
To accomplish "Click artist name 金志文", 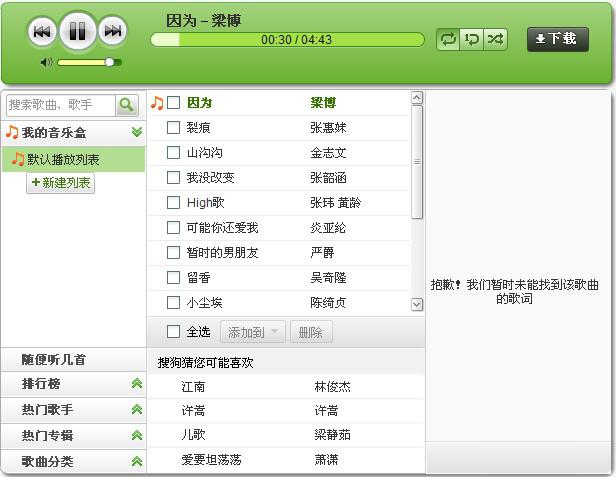I will click(328, 152).
